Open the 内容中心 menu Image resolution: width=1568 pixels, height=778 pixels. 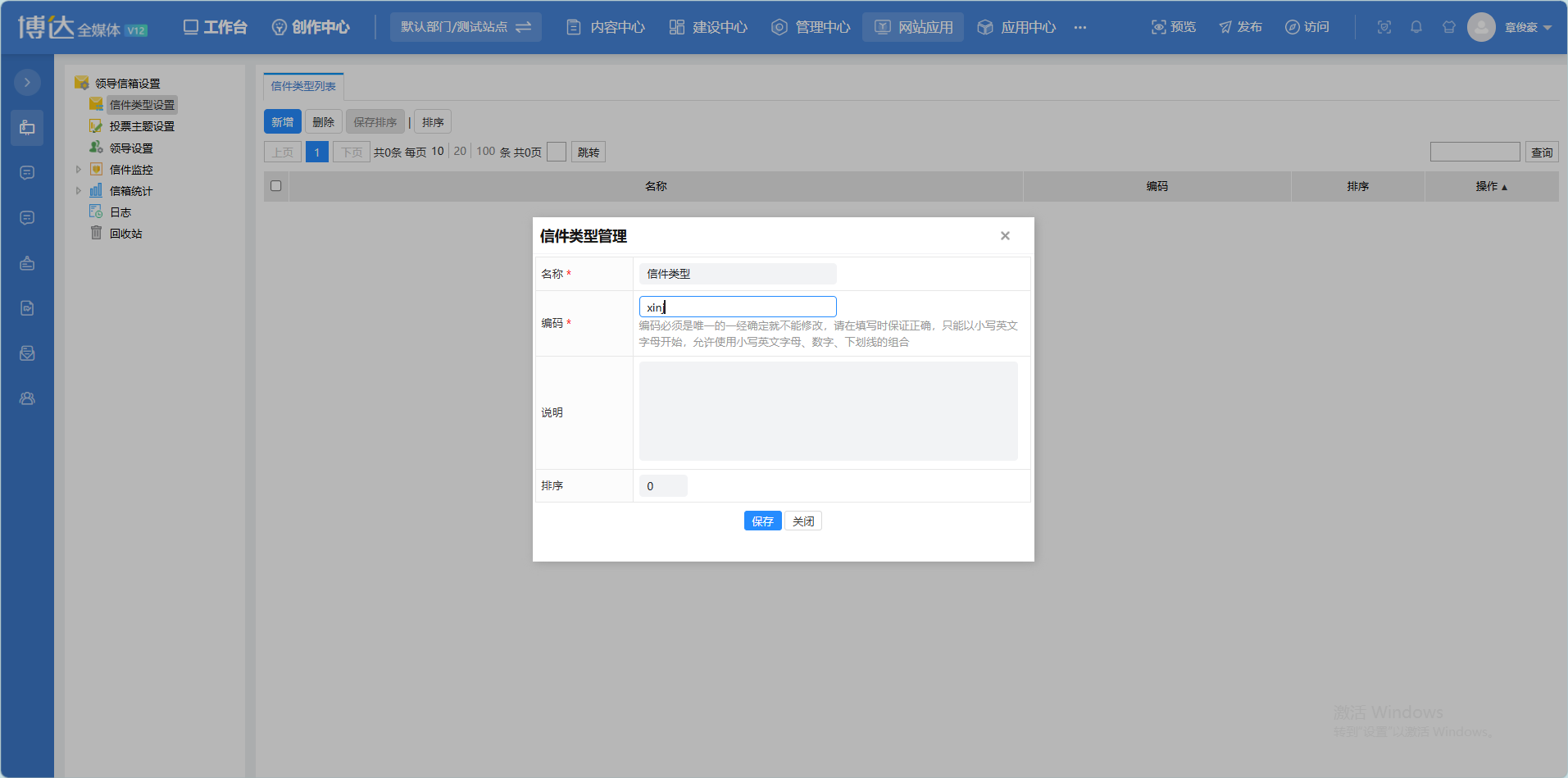point(606,27)
